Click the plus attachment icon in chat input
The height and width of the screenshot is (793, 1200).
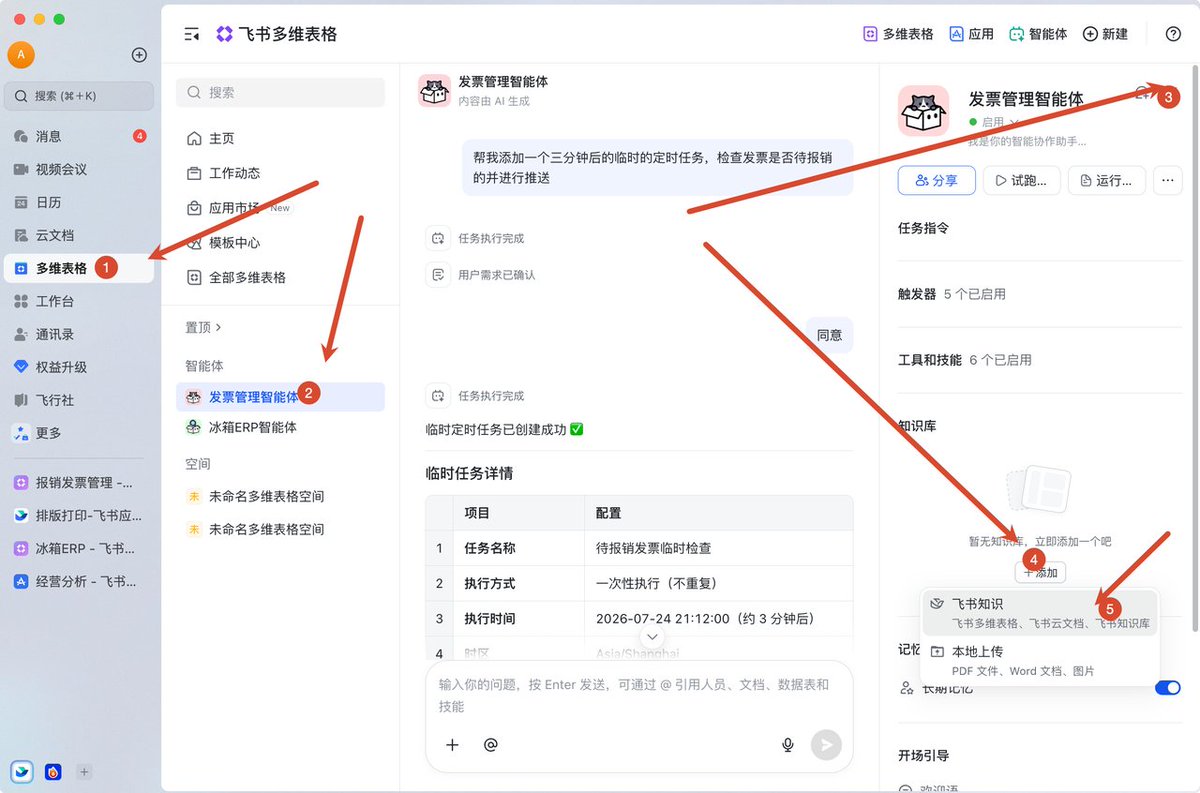[x=452, y=745]
